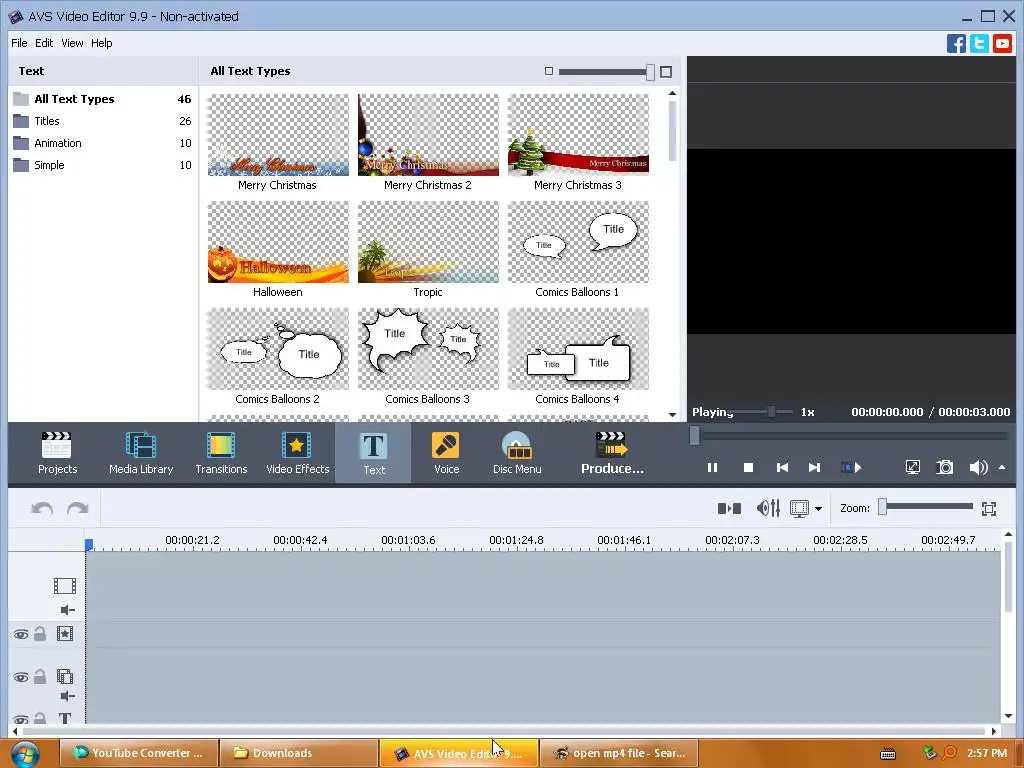Adjust the playback speed slider
Viewport: 1024px width, 768px height.
tap(771, 411)
